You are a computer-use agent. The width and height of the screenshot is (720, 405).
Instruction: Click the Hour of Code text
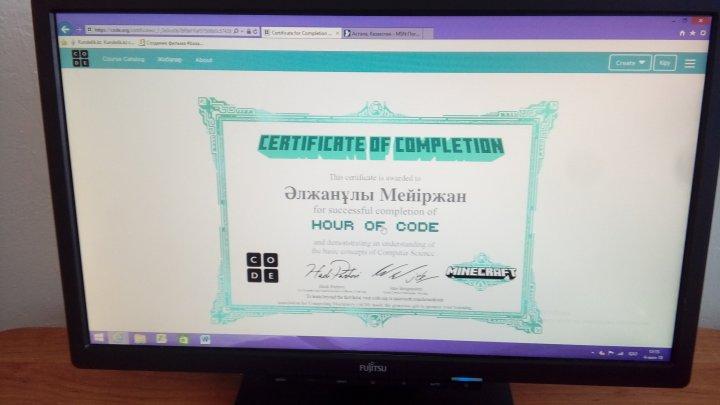click(x=375, y=226)
